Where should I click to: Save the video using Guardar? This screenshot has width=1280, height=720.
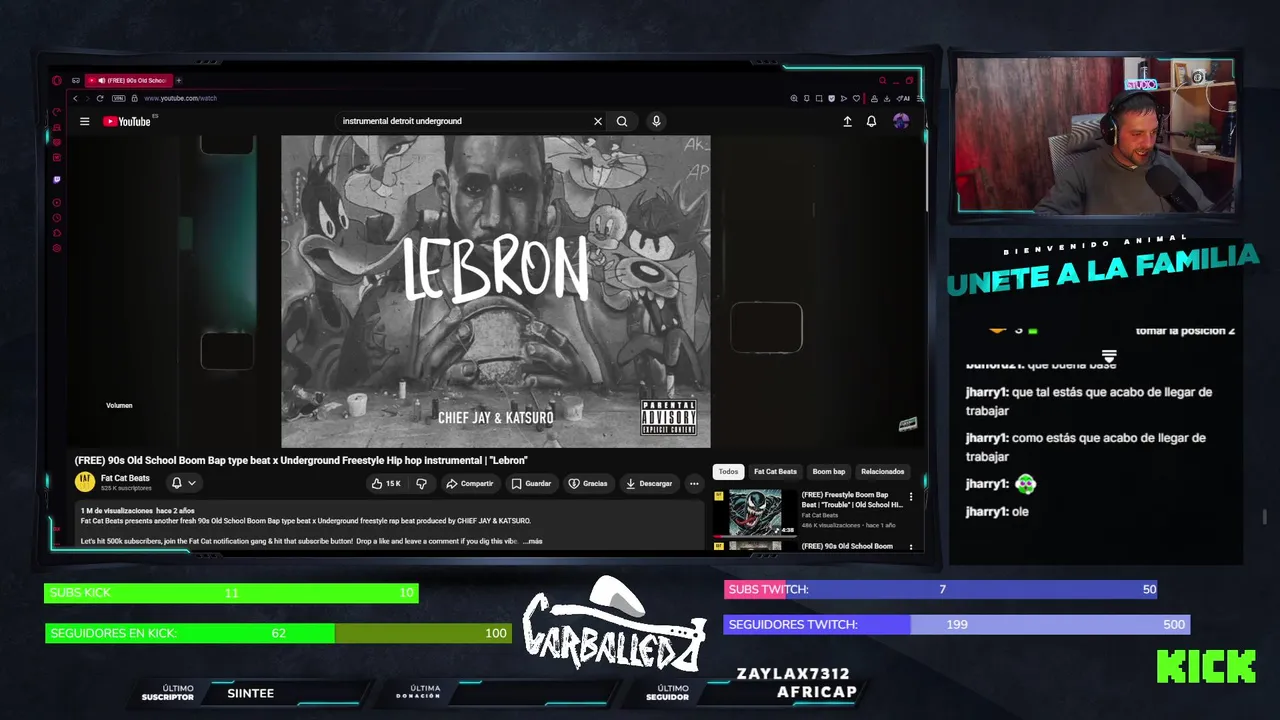[531, 483]
